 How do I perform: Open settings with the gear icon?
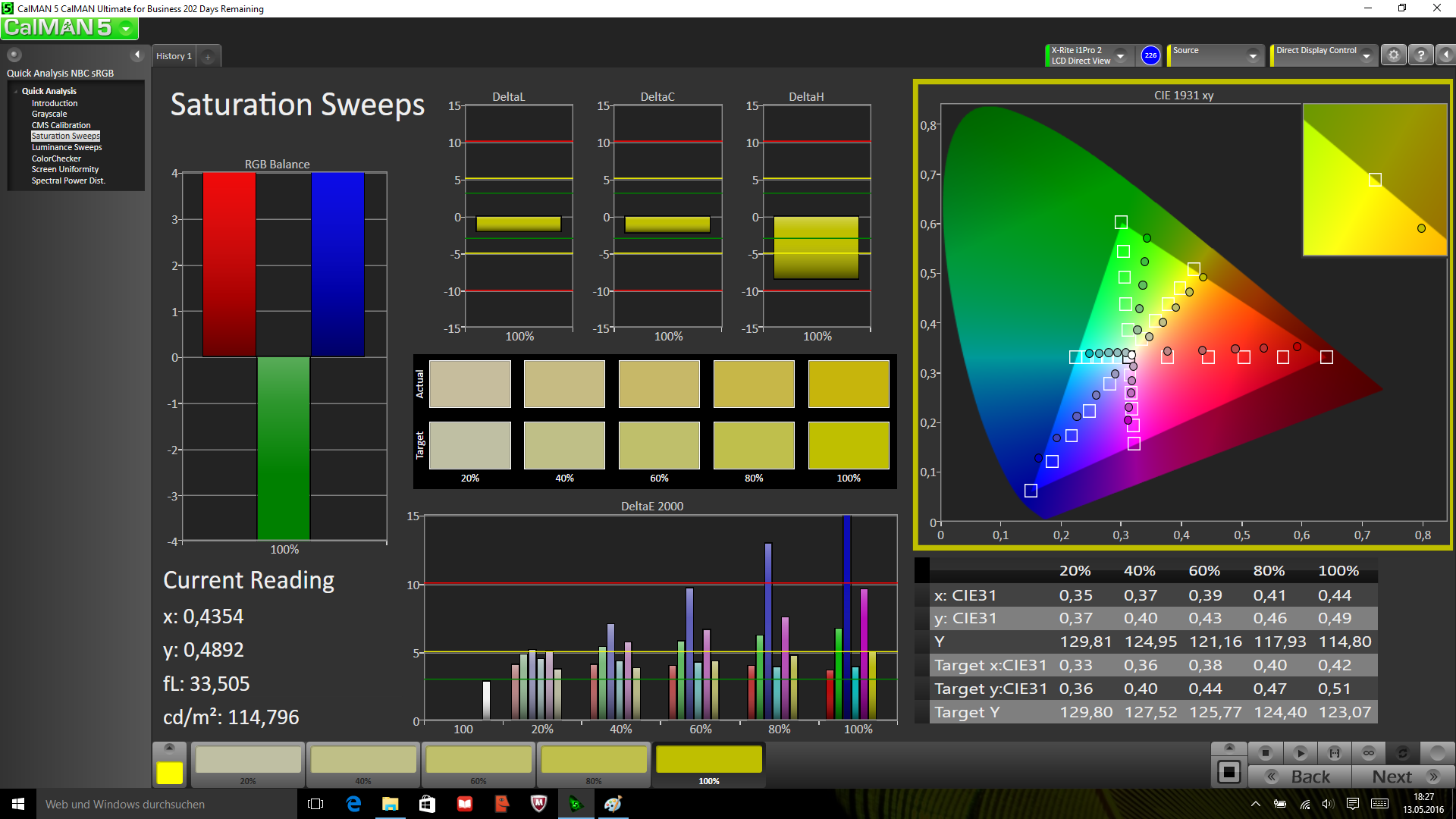1394,55
